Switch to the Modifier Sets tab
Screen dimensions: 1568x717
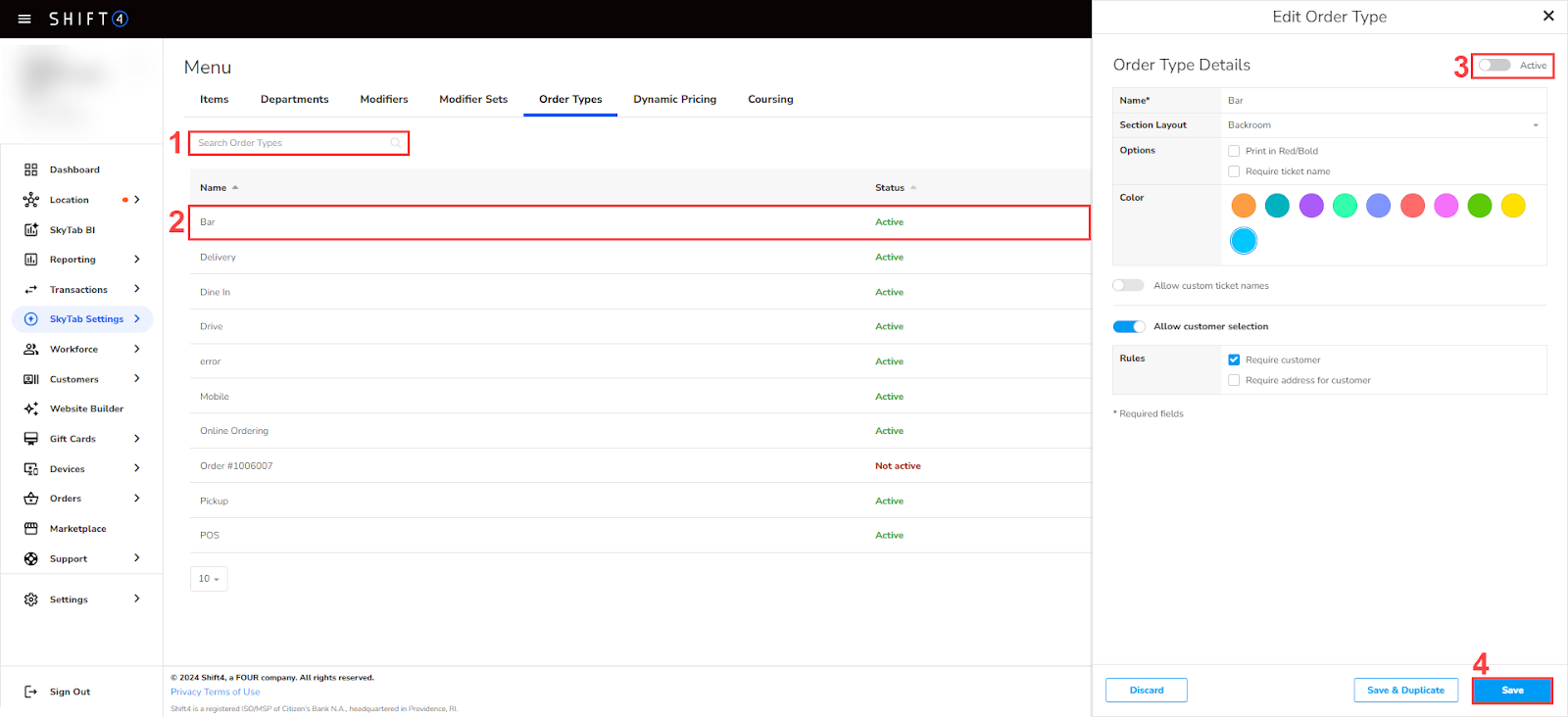(473, 100)
